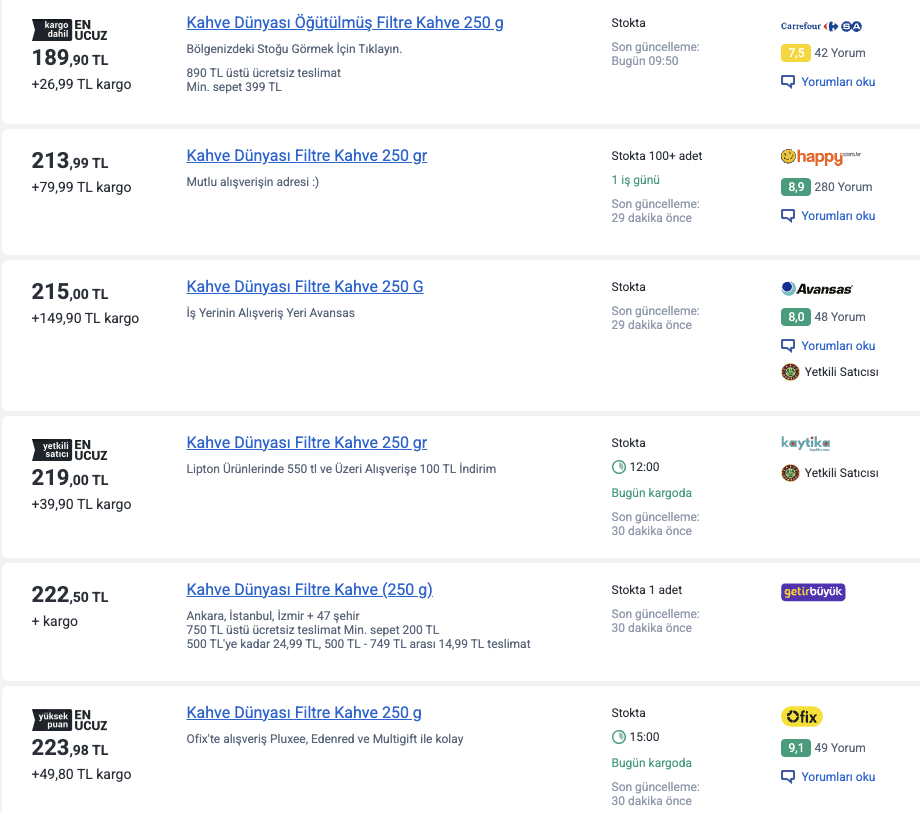Open Kahve Dünyası Filtre Kahve (250 g) link
The width and height of the screenshot is (920, 813).
tap(310, 590)
